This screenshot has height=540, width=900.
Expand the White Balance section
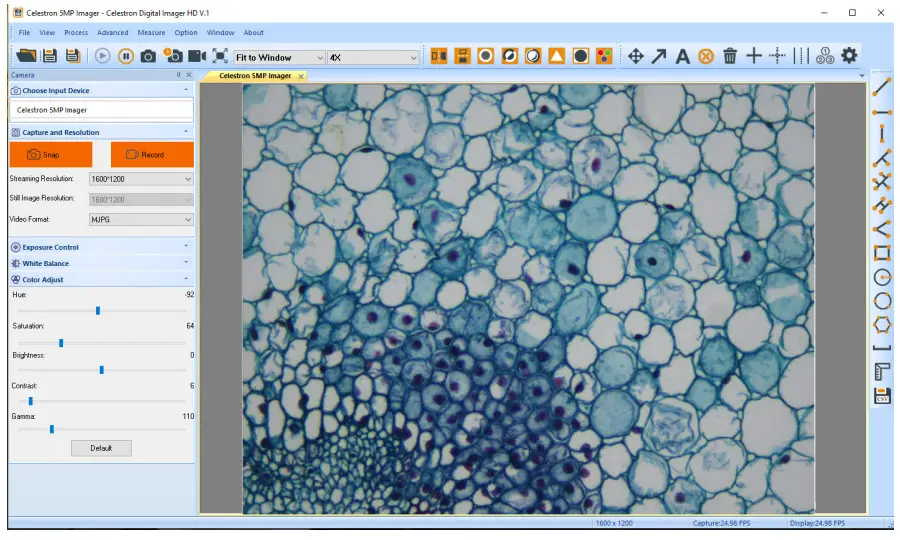(x=186, y=263)
